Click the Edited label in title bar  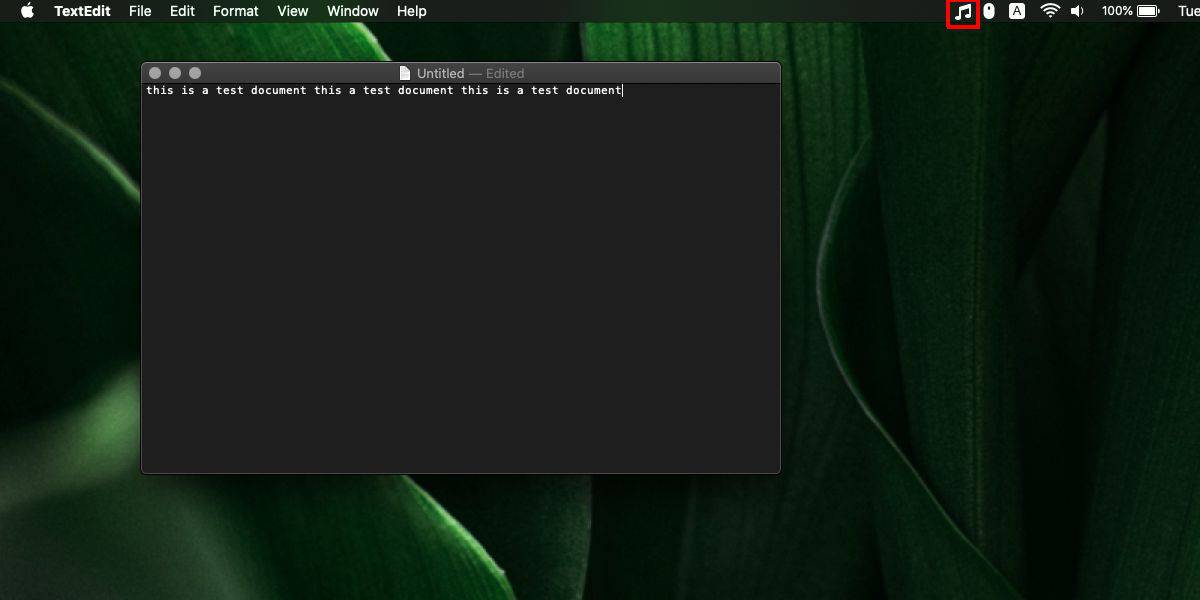point(505,73)
